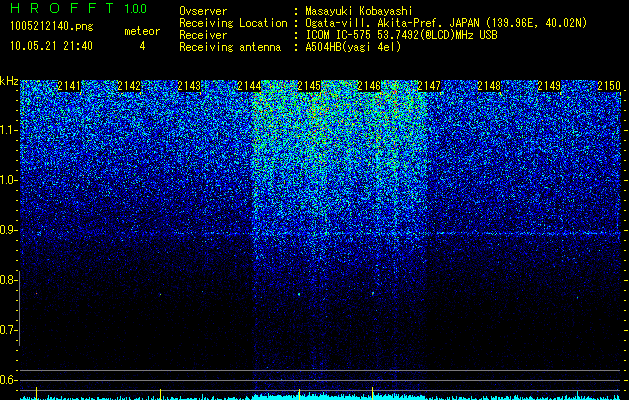Click the 2145 time label
Image resolution: width=629 pixels, height=400 pixels.
[x=309, y=86]
